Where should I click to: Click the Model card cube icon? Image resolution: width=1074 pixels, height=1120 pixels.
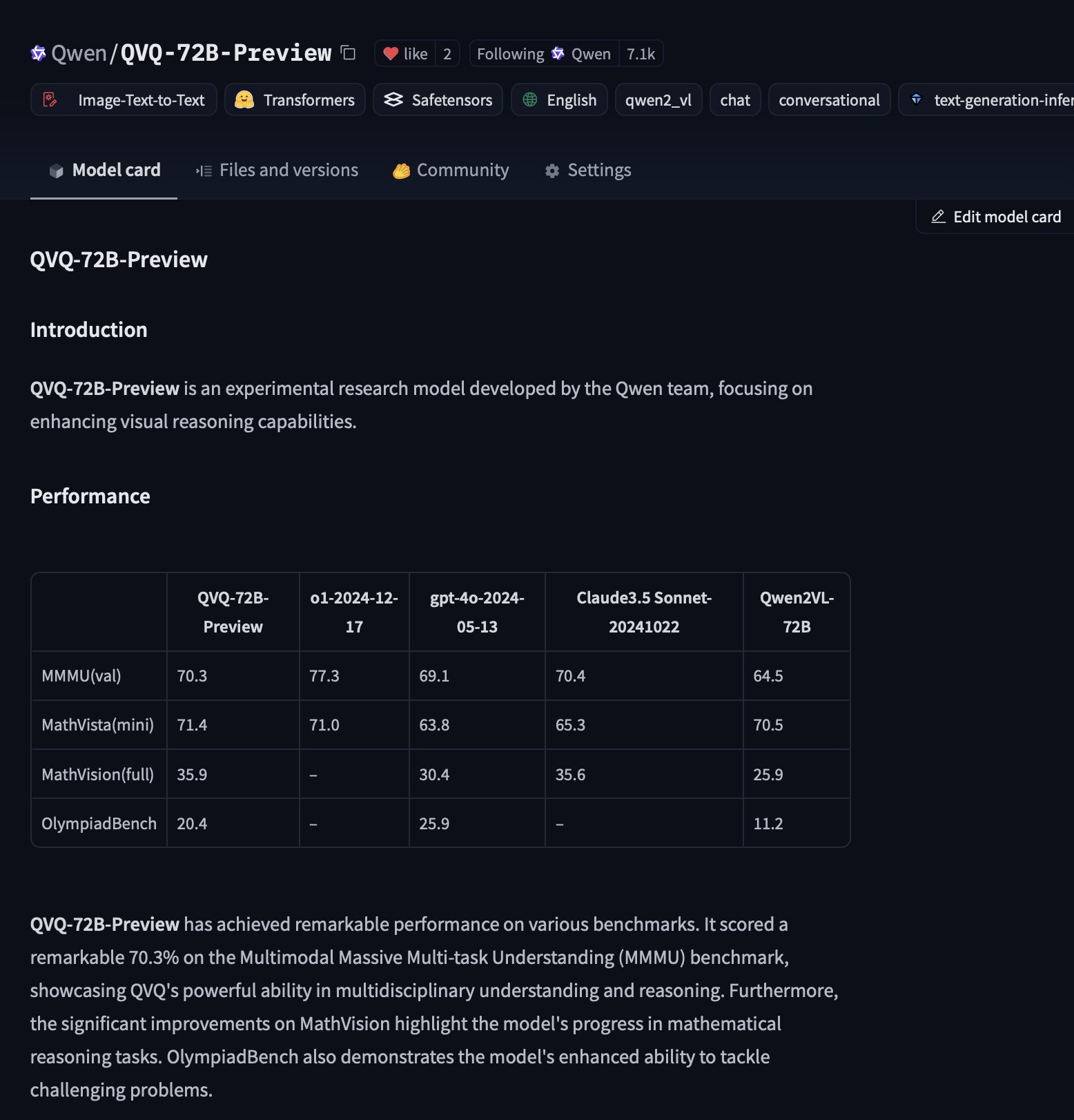[x=57, y=171]
